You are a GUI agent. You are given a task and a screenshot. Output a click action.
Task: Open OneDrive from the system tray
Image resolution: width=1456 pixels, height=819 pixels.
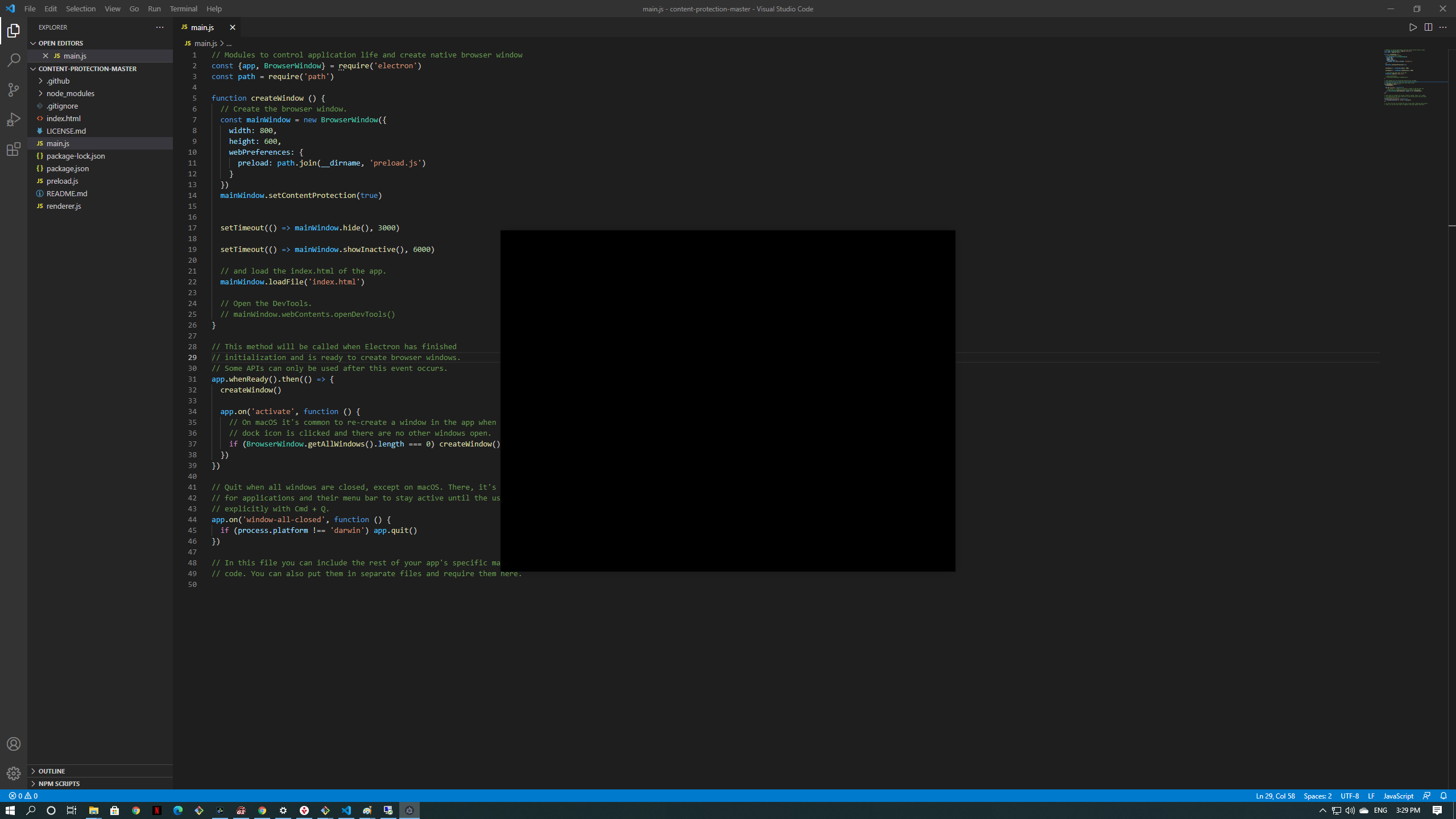[x=1364, y=810]
